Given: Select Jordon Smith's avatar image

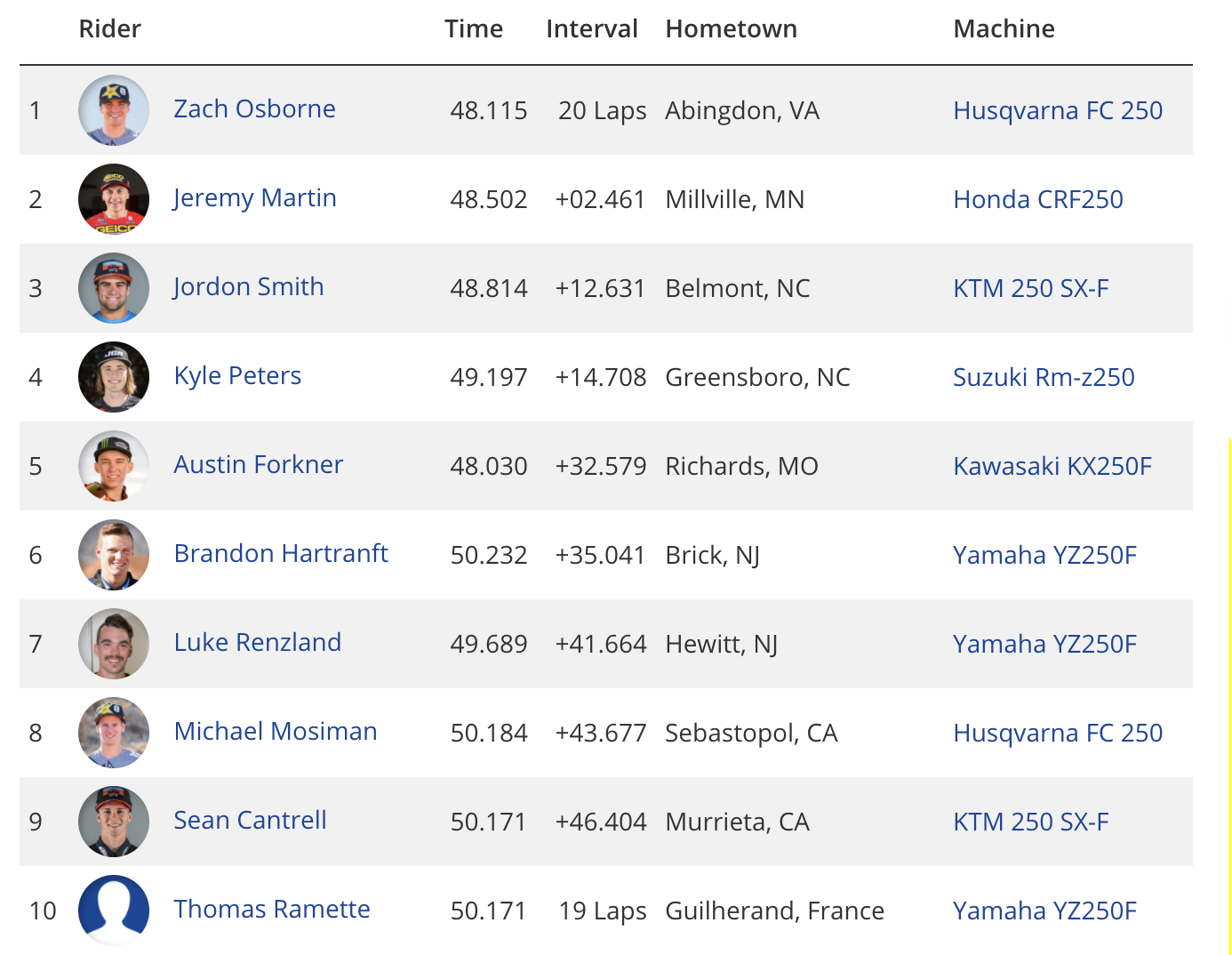Looking at the screenshot, I should pyautogui.click(x=114, y=288).
